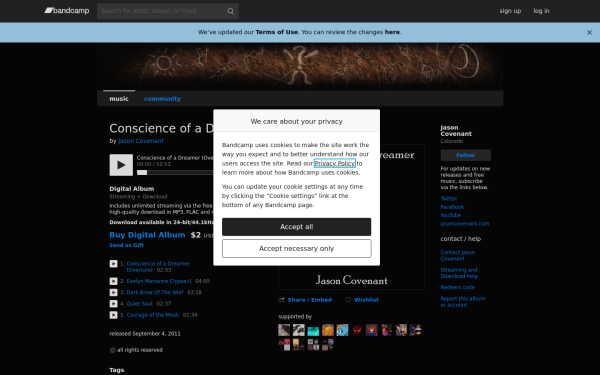This screenshot has height=375, width=600.
Task: Click Send as Gift
Action: pos(127,245)
